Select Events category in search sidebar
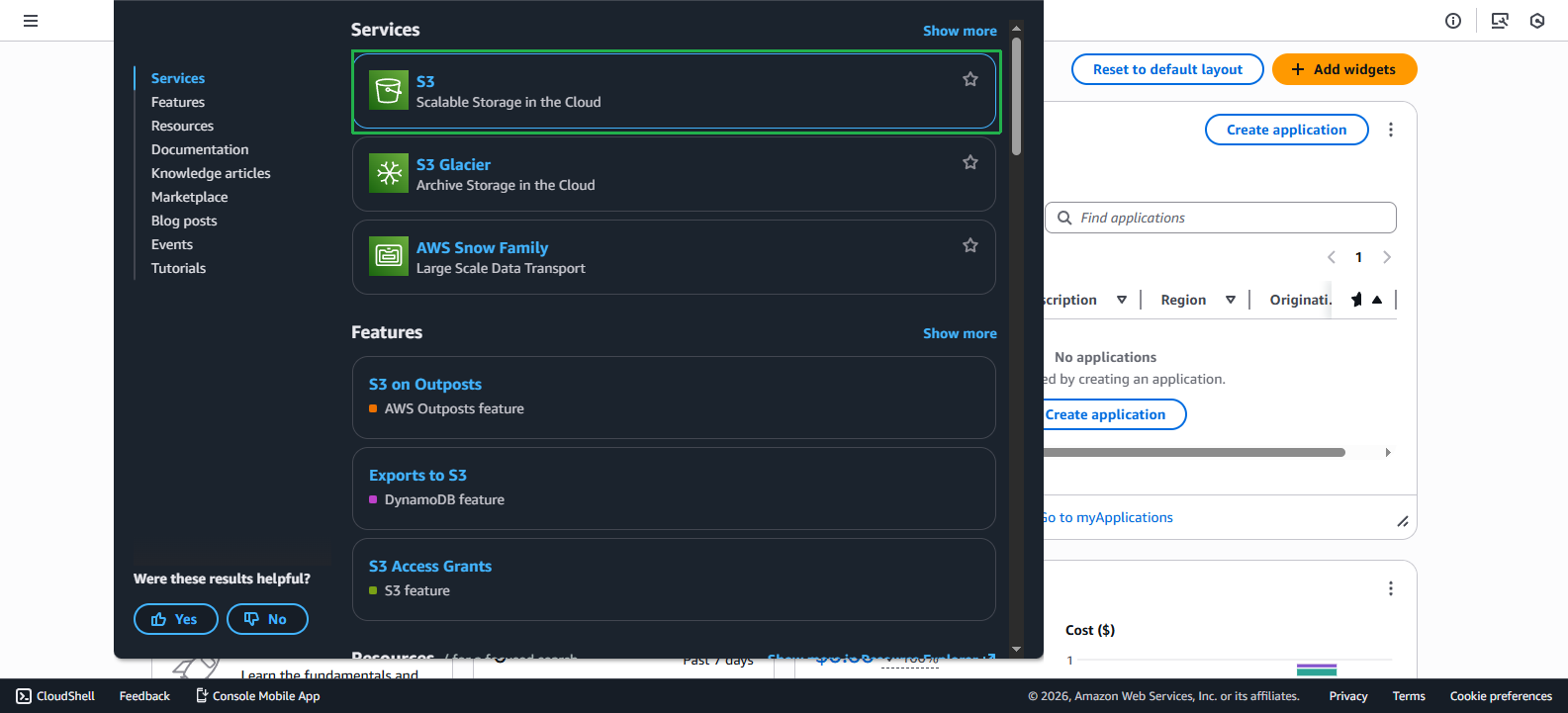This screenshot has width=1568, height=713. [x=172, y=244]
